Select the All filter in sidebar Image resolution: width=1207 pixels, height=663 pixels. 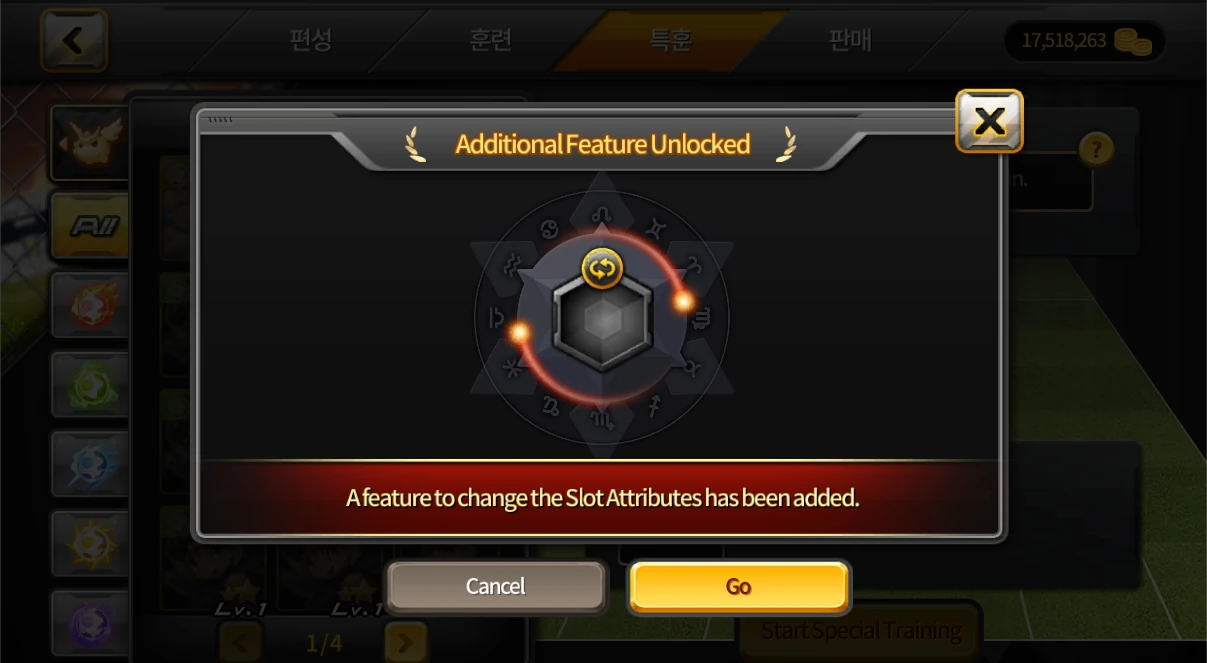(90, 226)
